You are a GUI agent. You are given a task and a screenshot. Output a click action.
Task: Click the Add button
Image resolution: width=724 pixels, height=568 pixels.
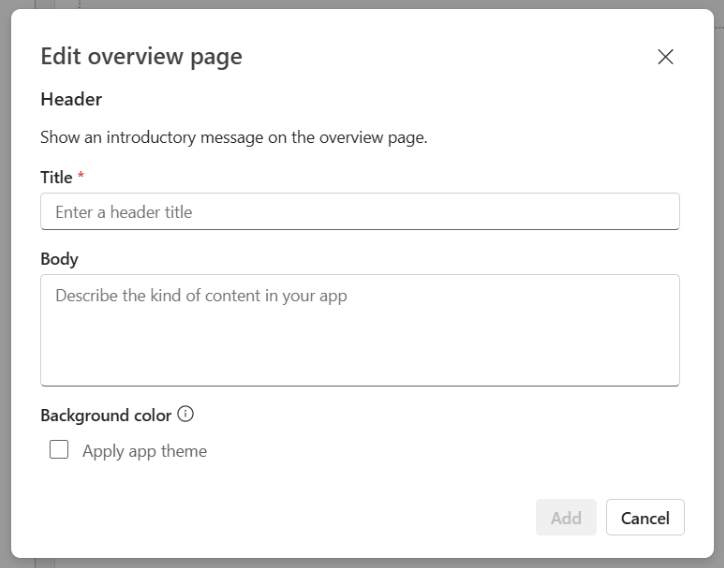[x=566, y=518]
